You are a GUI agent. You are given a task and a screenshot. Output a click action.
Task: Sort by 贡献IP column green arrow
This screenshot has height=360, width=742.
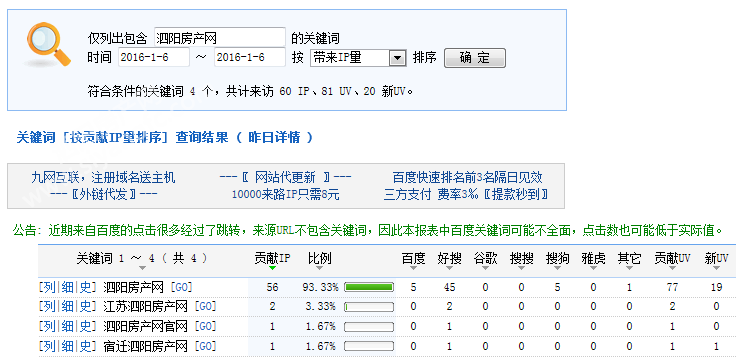[272, 268]
